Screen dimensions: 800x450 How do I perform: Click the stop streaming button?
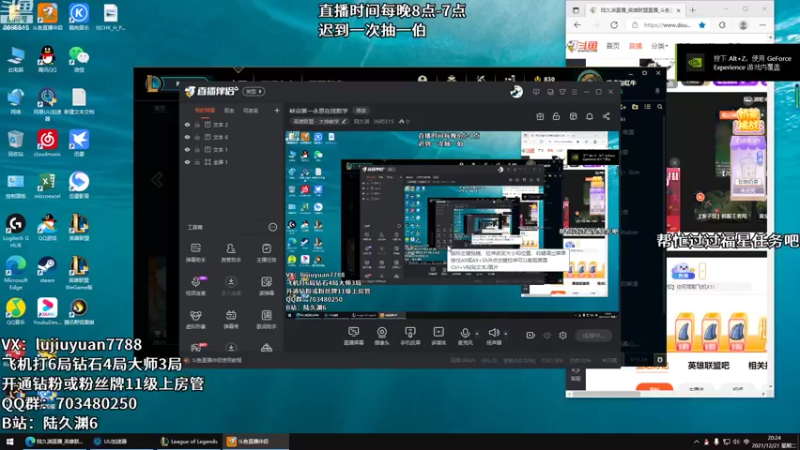point(593,335)
